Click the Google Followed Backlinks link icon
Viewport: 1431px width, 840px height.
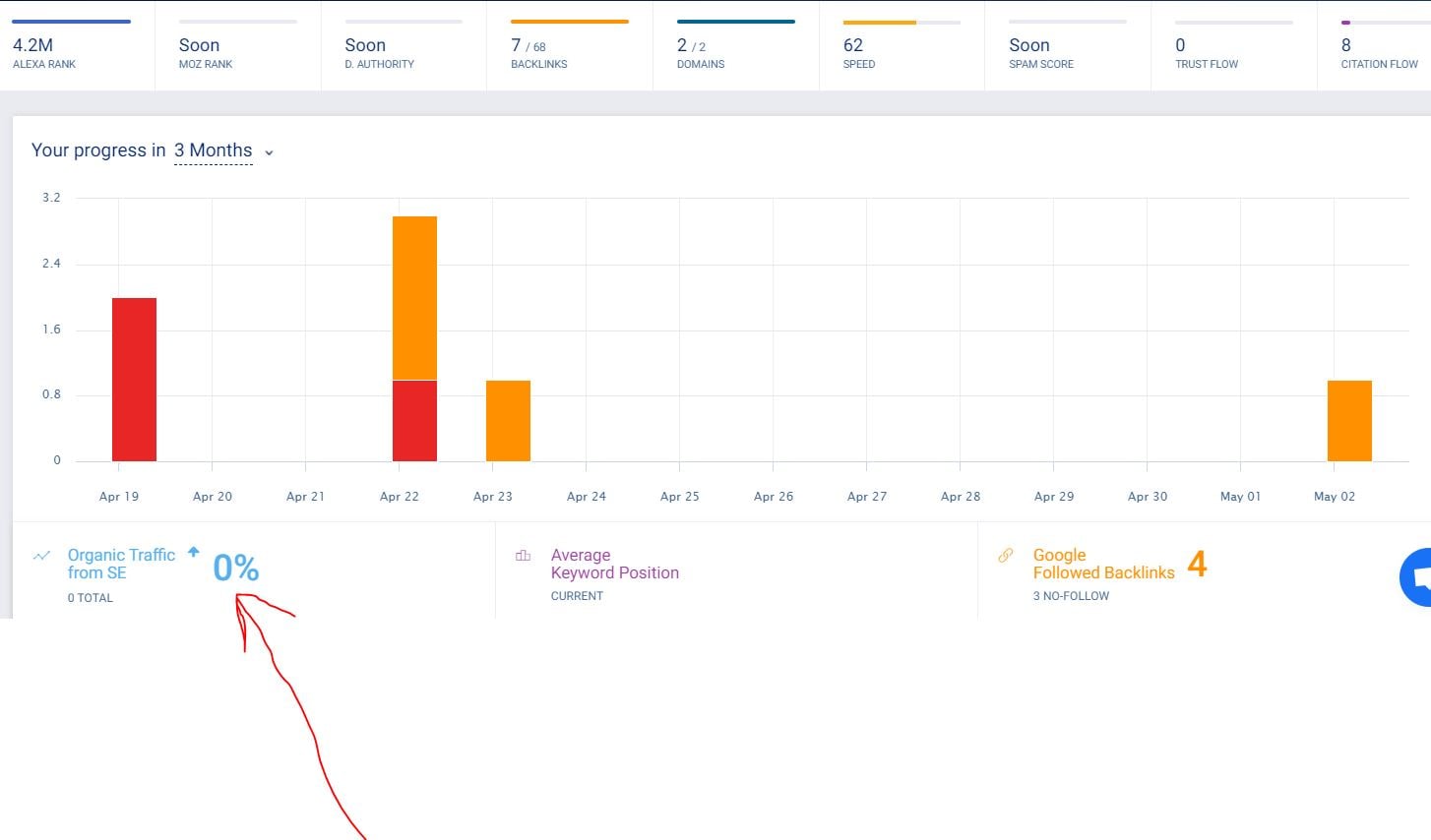pyautogui.click(x=1005, y=556)
